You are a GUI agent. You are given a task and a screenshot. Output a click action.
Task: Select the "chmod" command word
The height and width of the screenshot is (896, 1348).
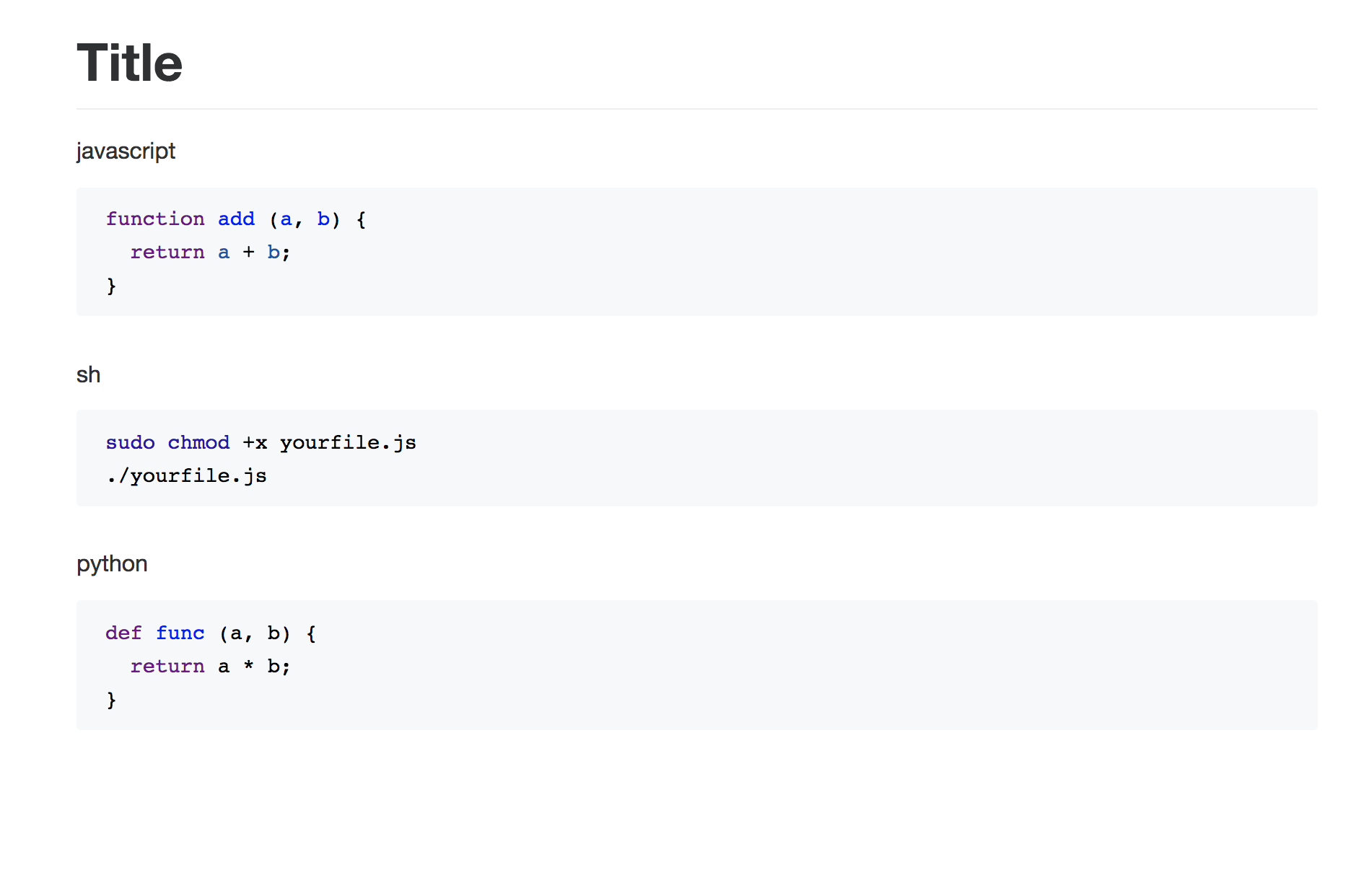(199, 442)
